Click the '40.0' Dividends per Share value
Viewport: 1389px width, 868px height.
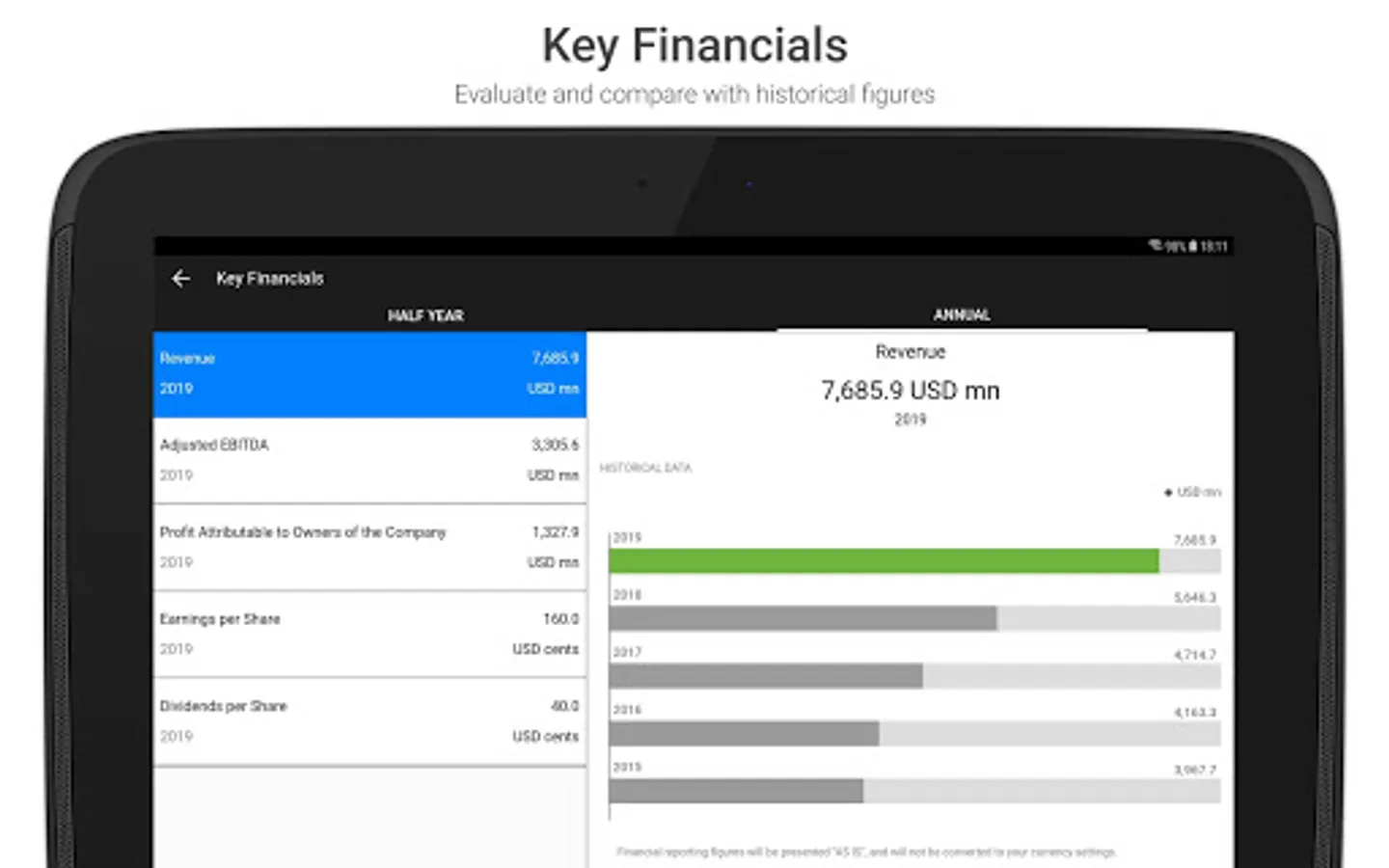(x=565, y=706)
